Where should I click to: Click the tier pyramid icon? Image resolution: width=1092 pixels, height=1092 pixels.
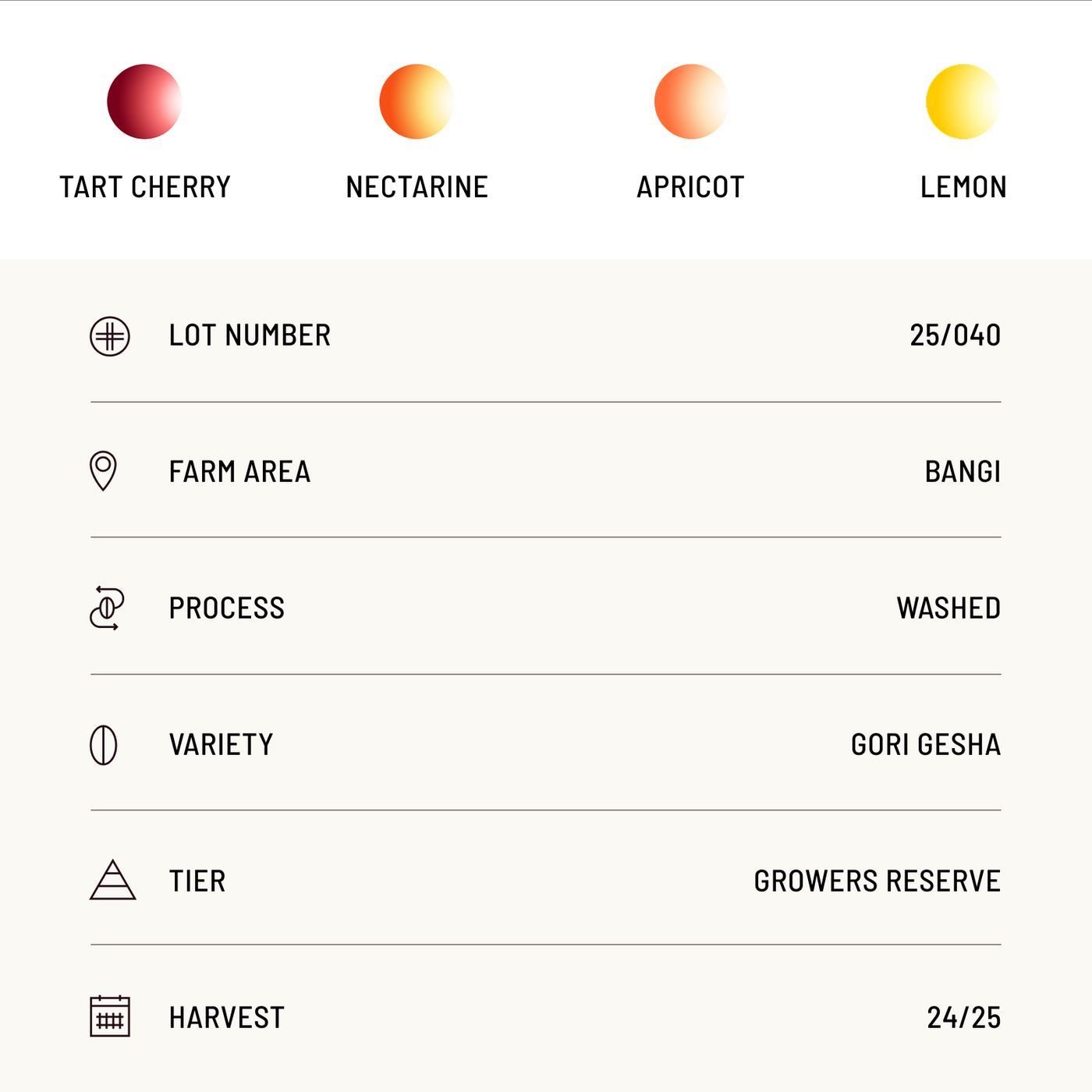[x=113, y=881]
